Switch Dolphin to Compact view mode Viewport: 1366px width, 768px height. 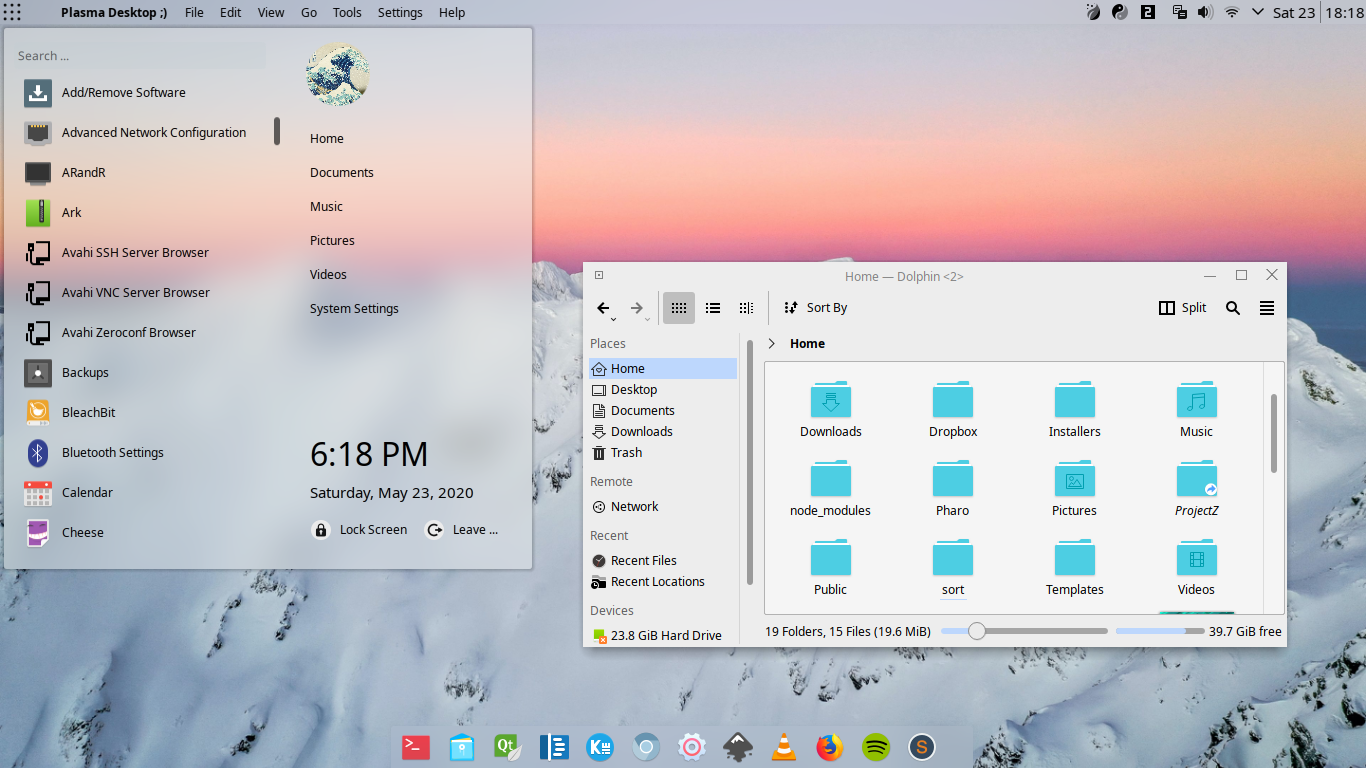click(x=713, y=308)
